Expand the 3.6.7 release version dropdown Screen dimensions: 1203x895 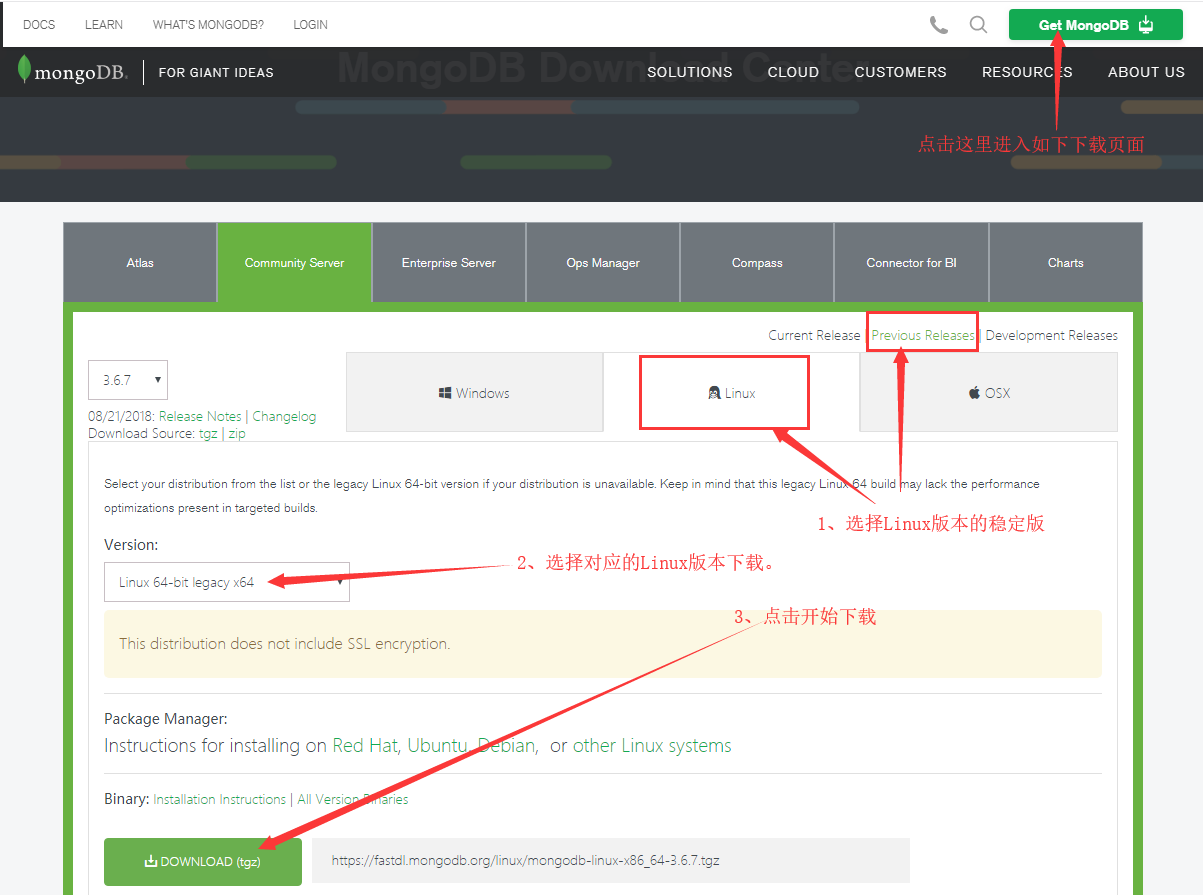point(128,380)
